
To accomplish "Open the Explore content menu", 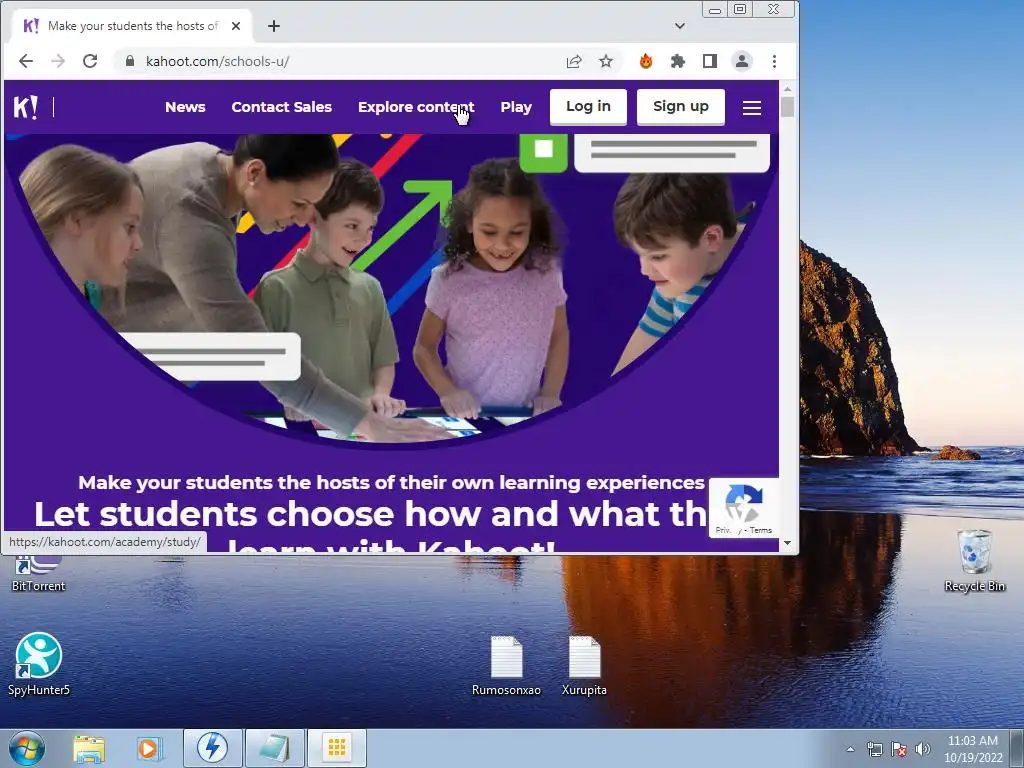I will click(x=416, y=106).
